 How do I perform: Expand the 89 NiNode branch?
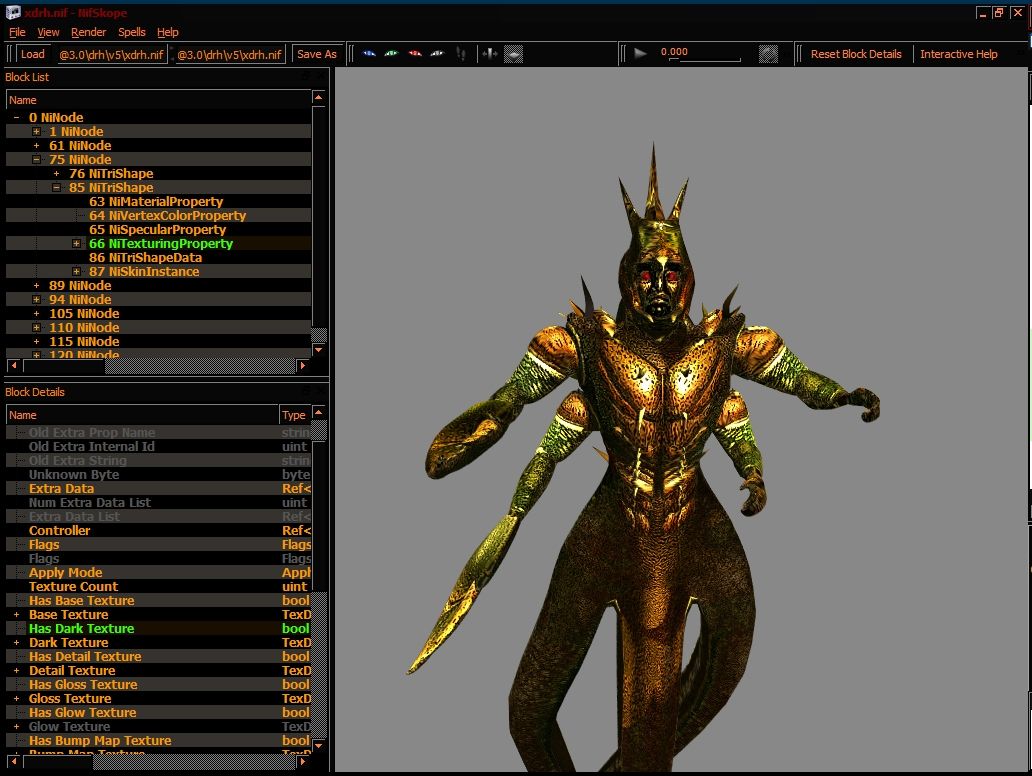(x=36, y=286)
